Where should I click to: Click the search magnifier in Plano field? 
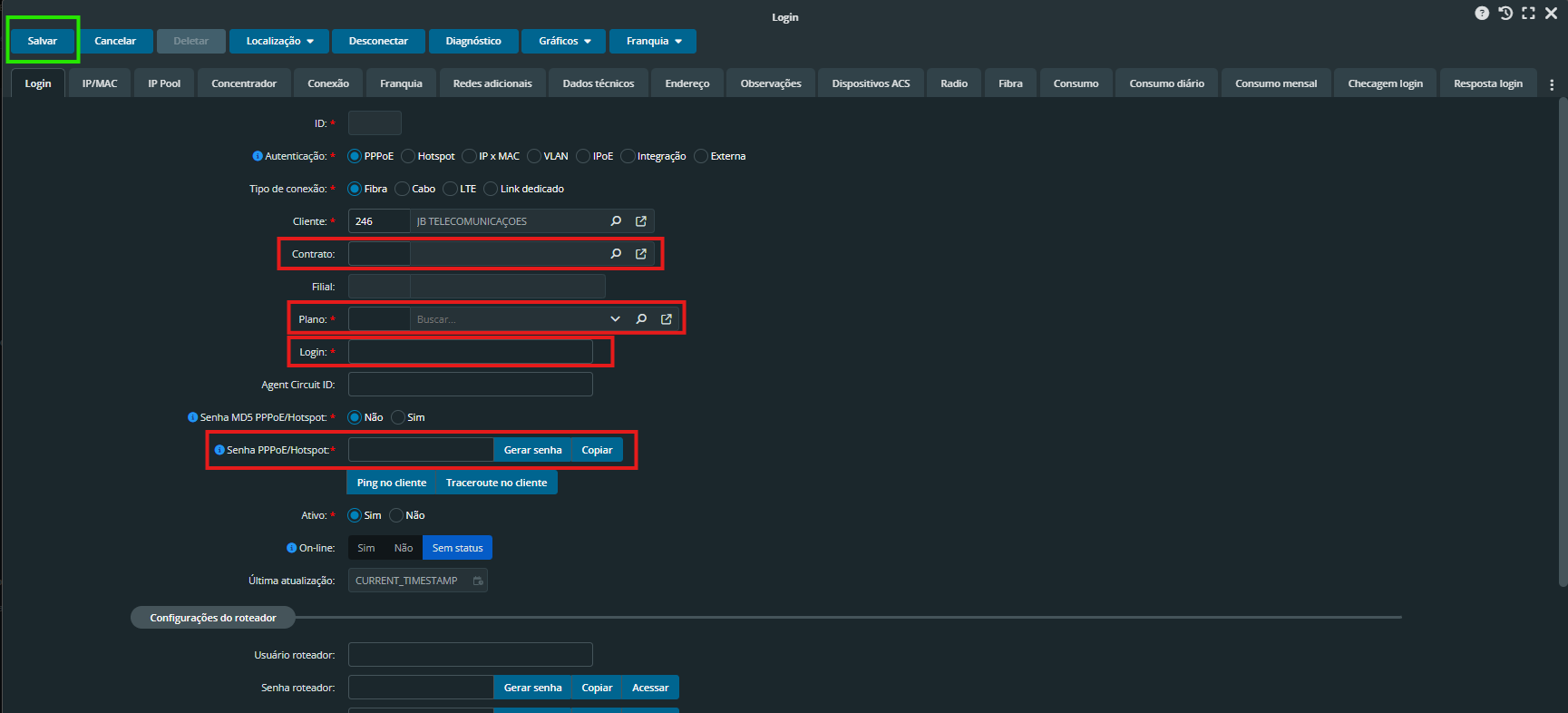641,319
